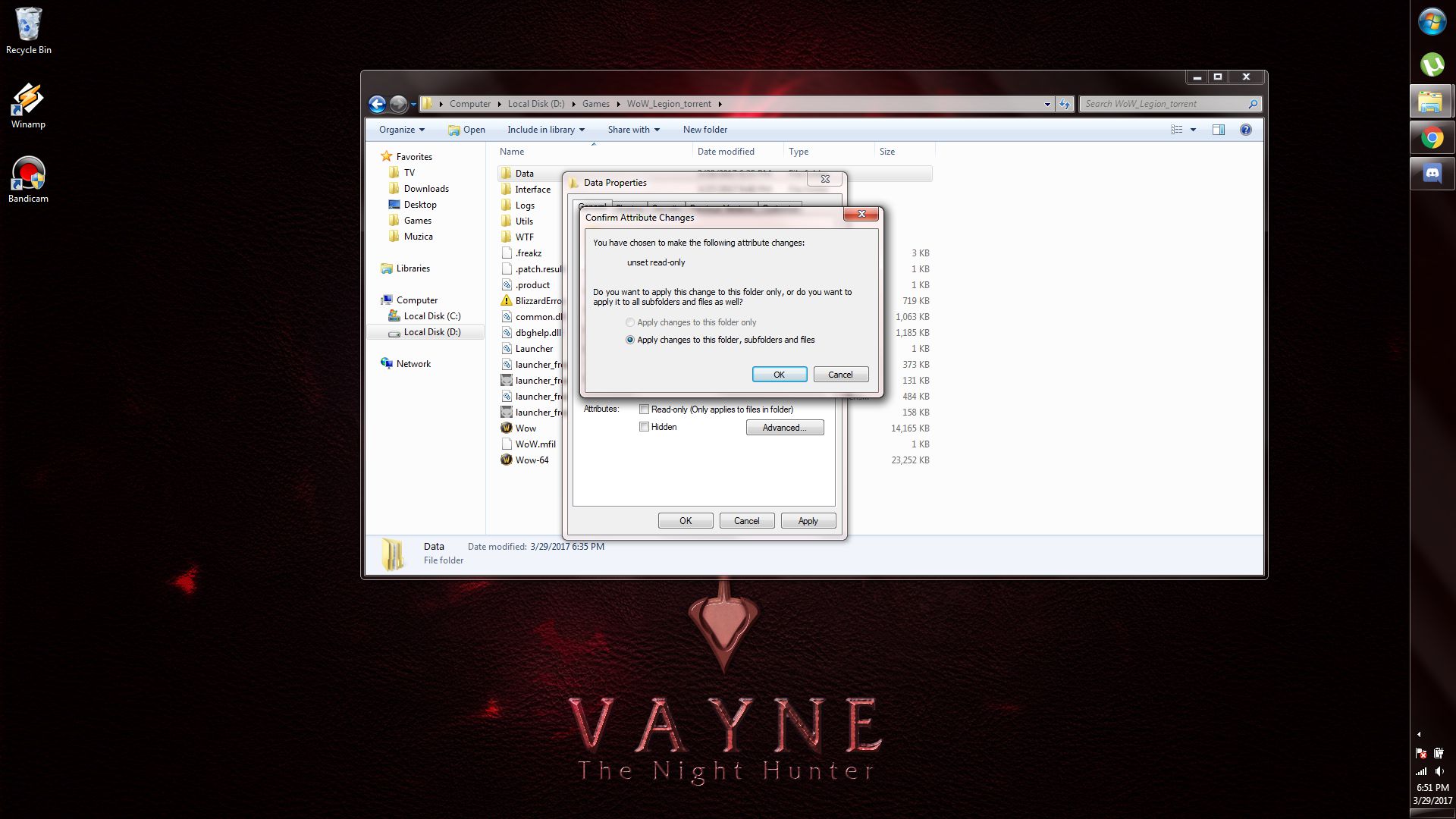Show hidden tray icons arrow
Screen dimensions: 1456x819
(x=1419, y=734)
